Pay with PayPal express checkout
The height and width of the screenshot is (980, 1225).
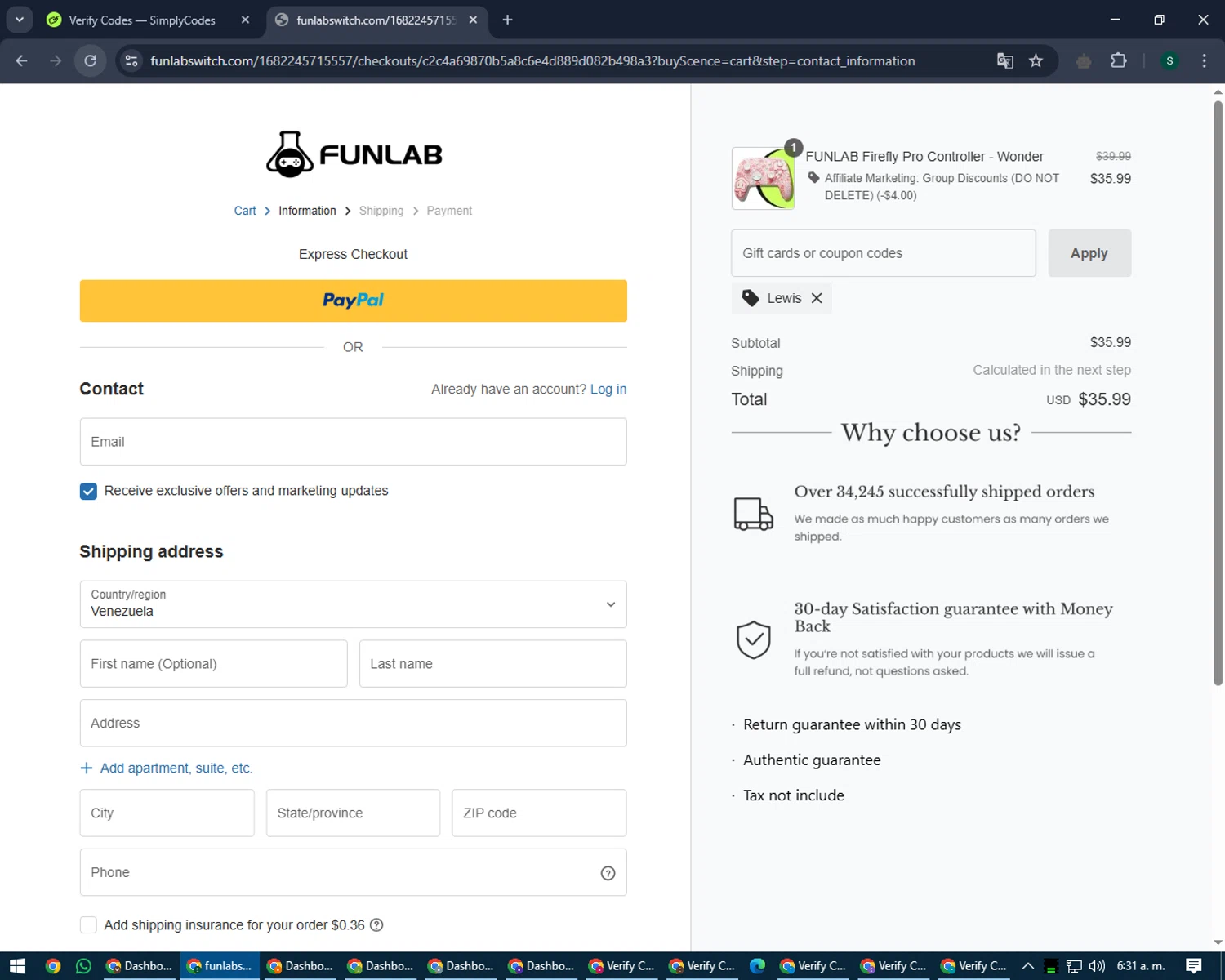click(353, 301)
